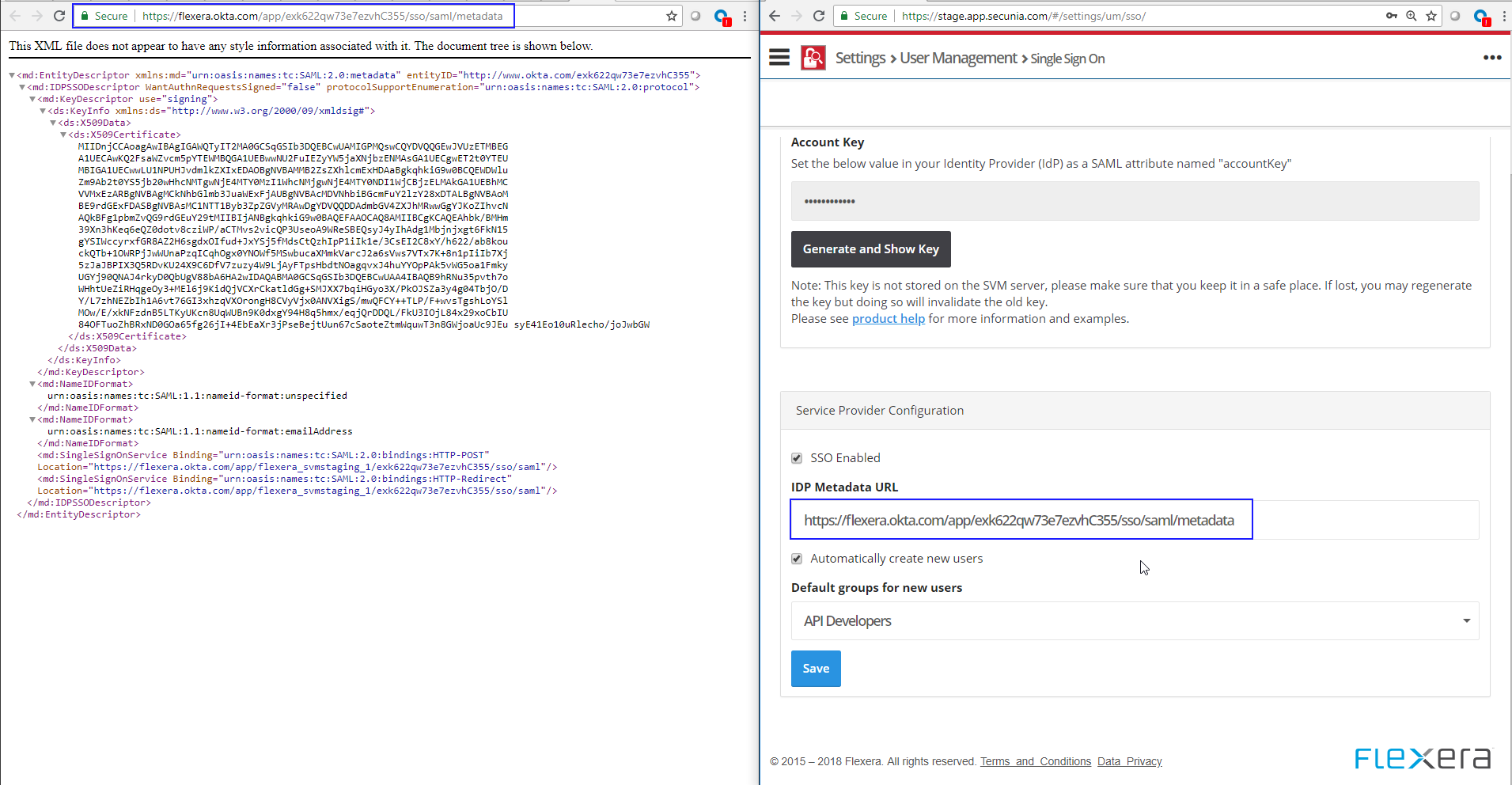The image size is (1512, 785).
Task: Bookmark the Secunia SSO page with star
Action: pyautogui.click(x=1431, y=16)
